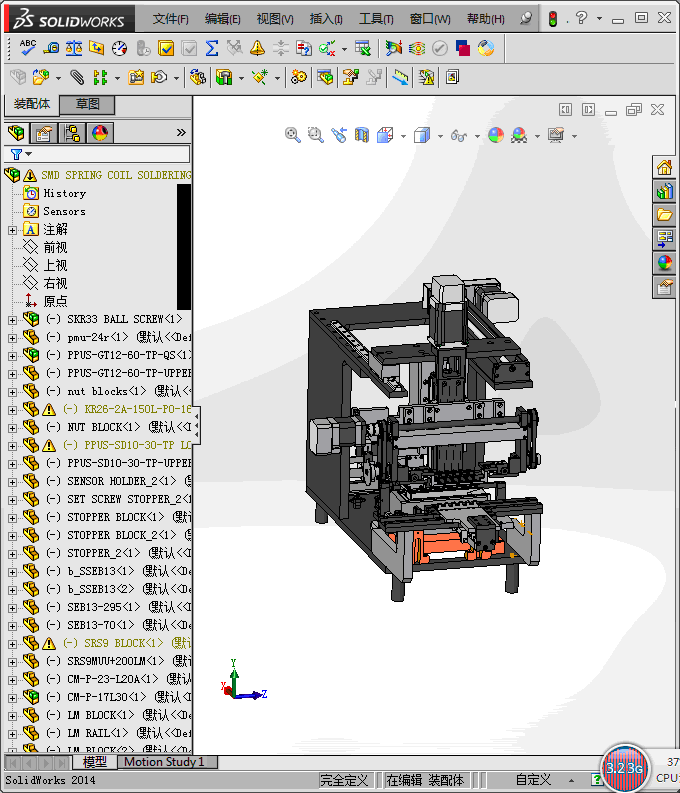Select the Mate paperclip tool
This screenshot has height=793, width=680.
click(x=77, y=77)
